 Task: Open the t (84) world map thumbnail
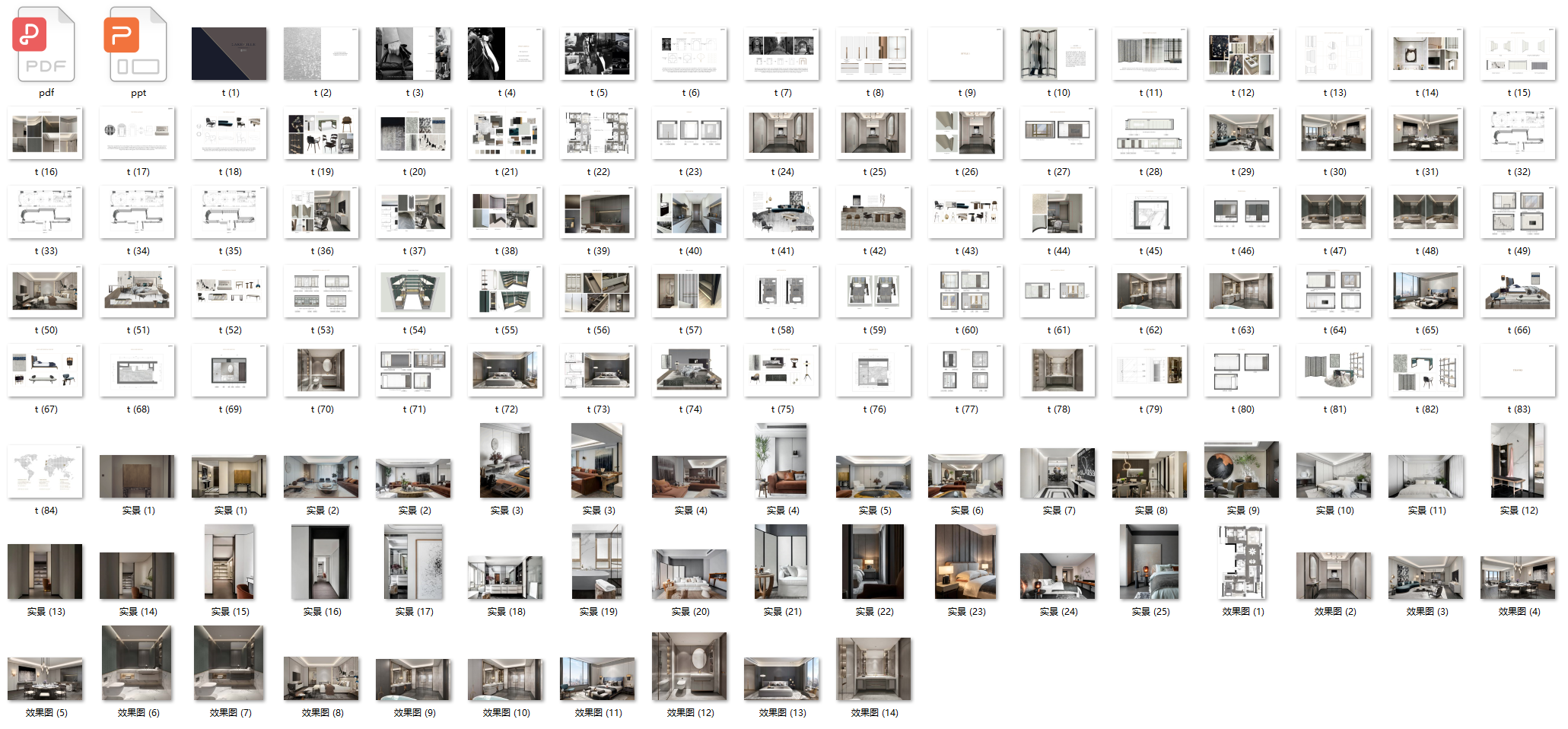coord(46,472)
